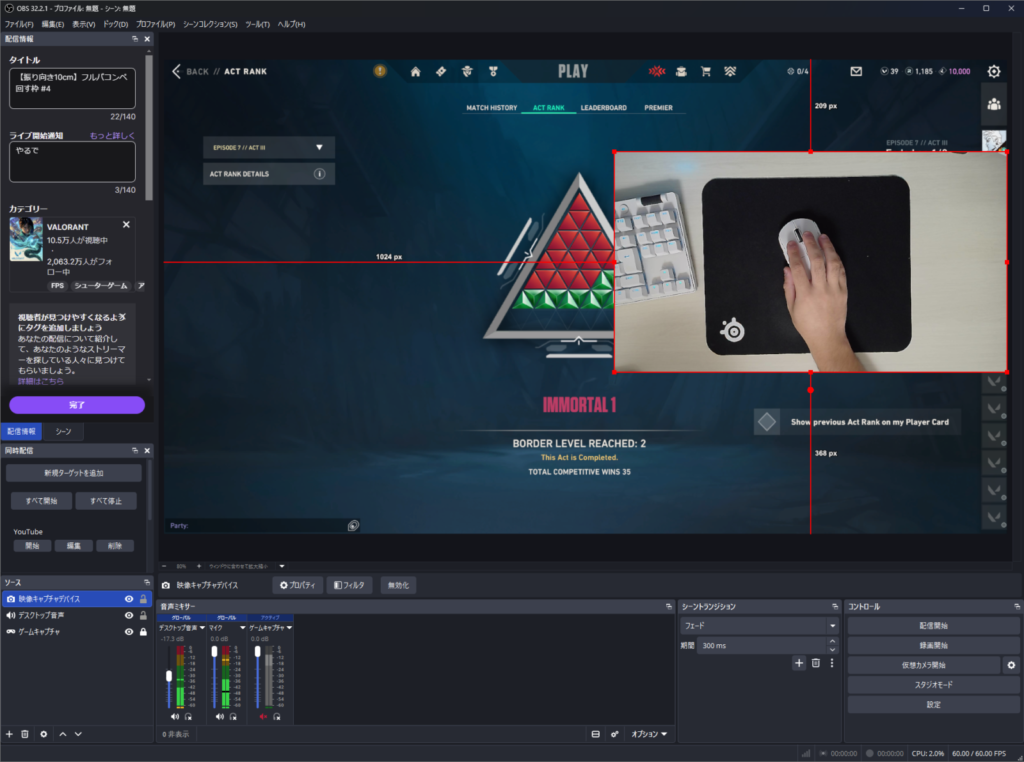
Task: Toggle monitoring headphones for マイク
Action: [x=233, y=716]
